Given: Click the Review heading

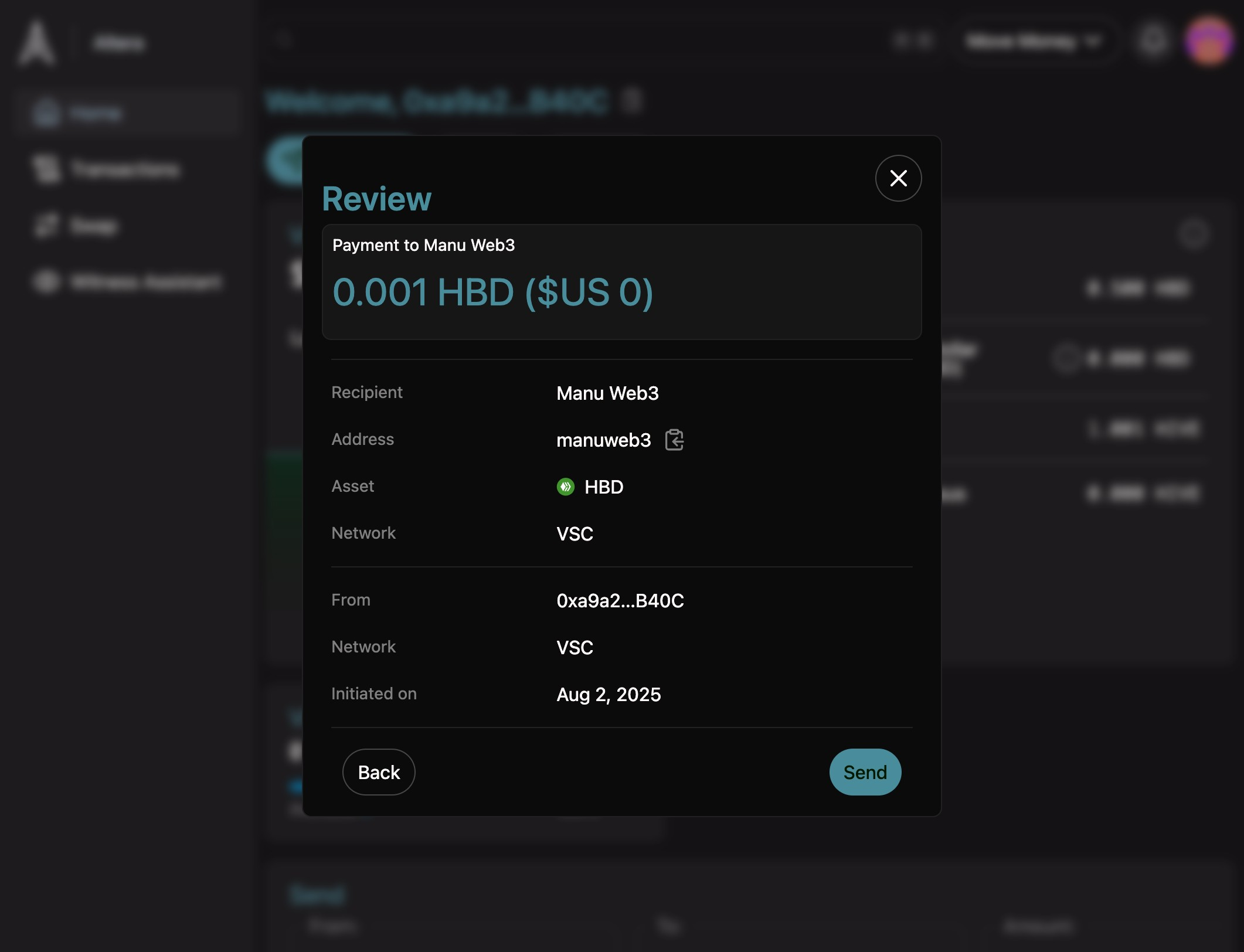Looking at the screenshot, I should pyautogui.click(x=376, y=199).
